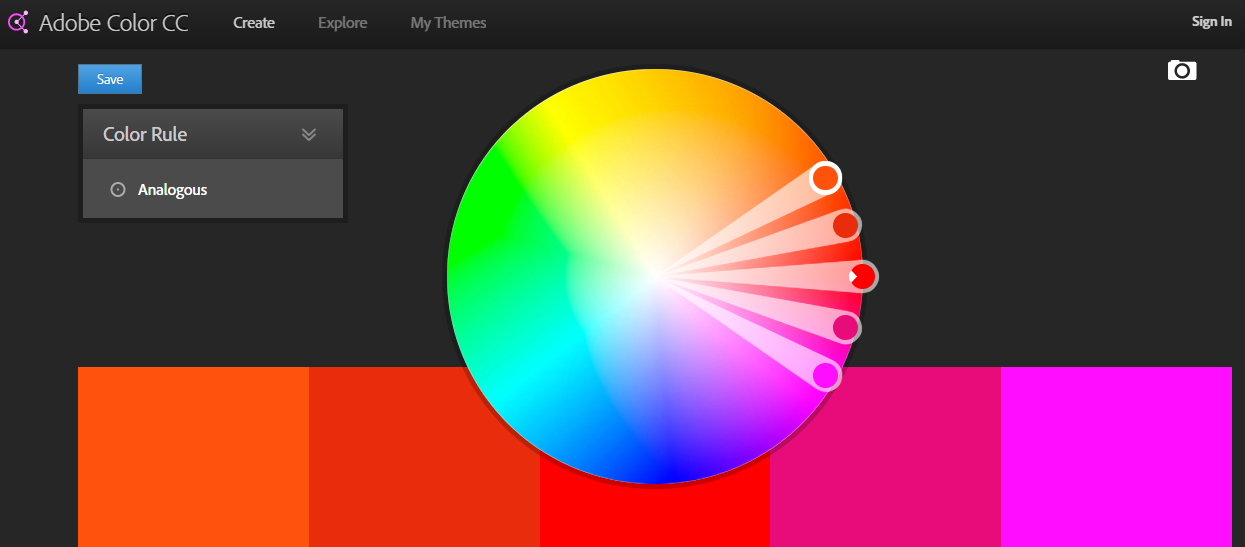Select the orange handle on the color wheel
The height and width of the screenshot is (547, 1245).
tap(825, 178)
